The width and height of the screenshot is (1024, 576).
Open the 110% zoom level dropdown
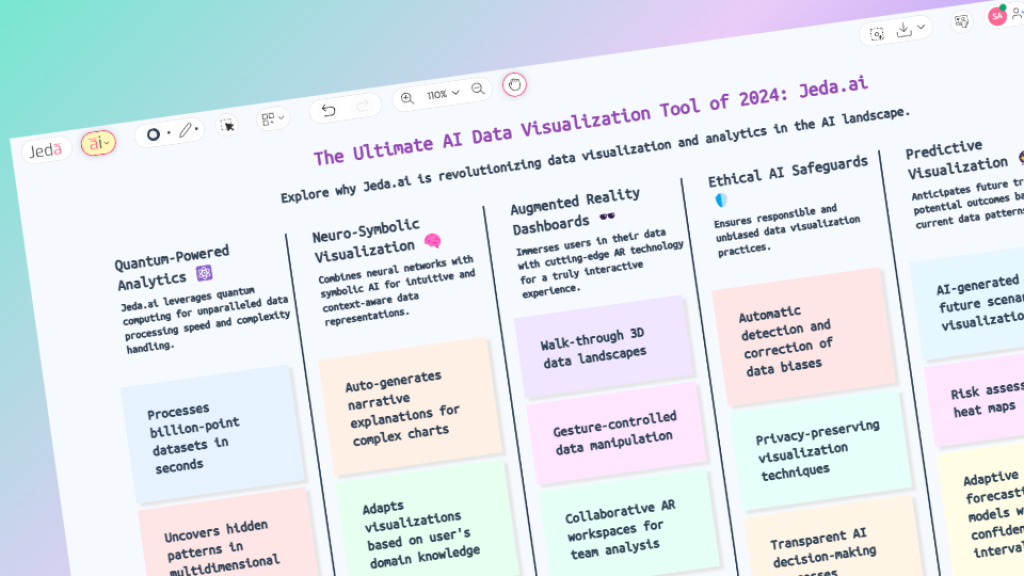point(442,94)
